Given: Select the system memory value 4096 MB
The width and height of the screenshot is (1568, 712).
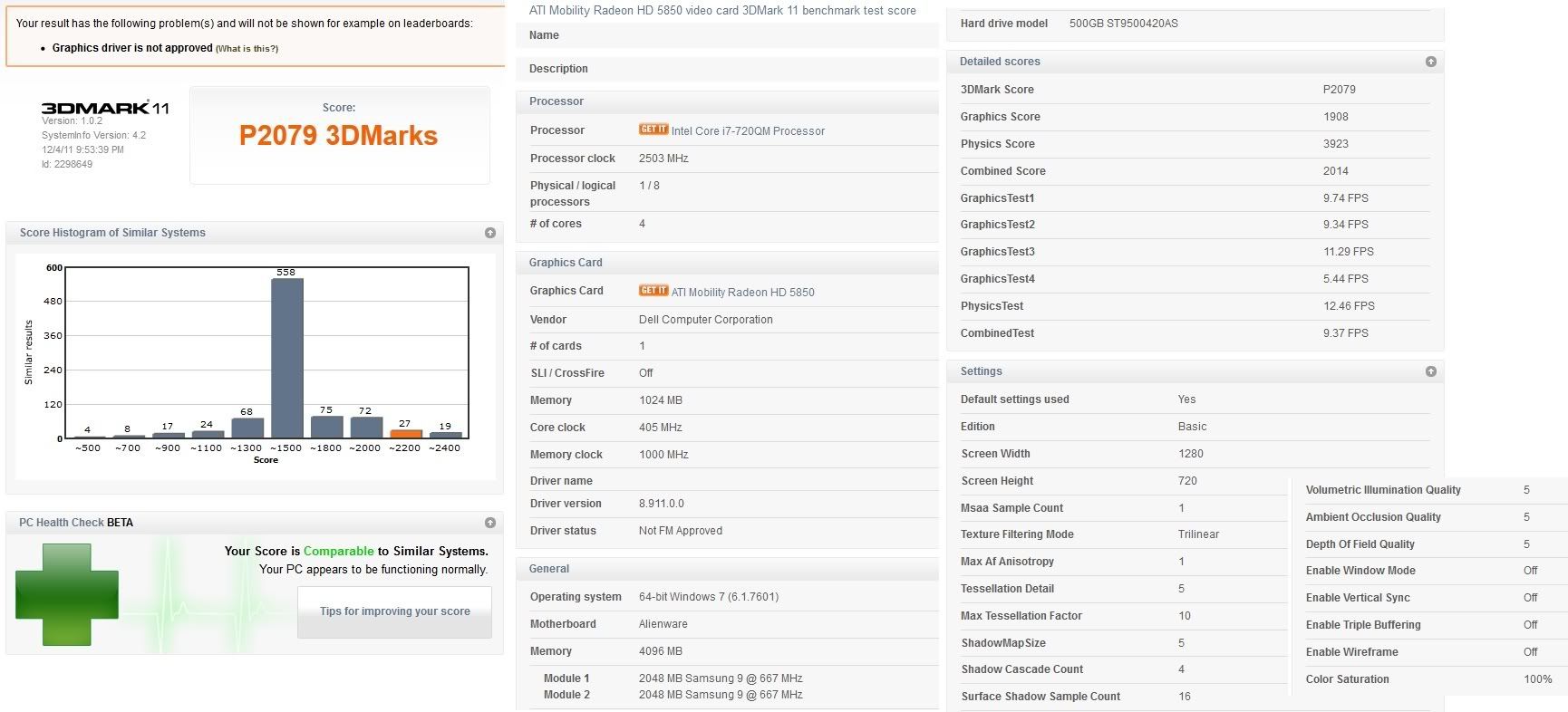Looking at the screenshot, I should pos(661,651).
